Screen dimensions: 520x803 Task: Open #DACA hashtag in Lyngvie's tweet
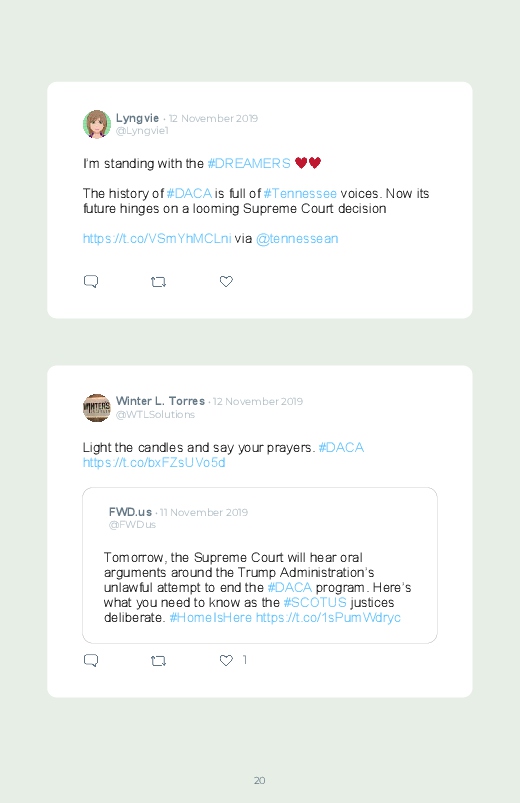[x=189, y=194]
